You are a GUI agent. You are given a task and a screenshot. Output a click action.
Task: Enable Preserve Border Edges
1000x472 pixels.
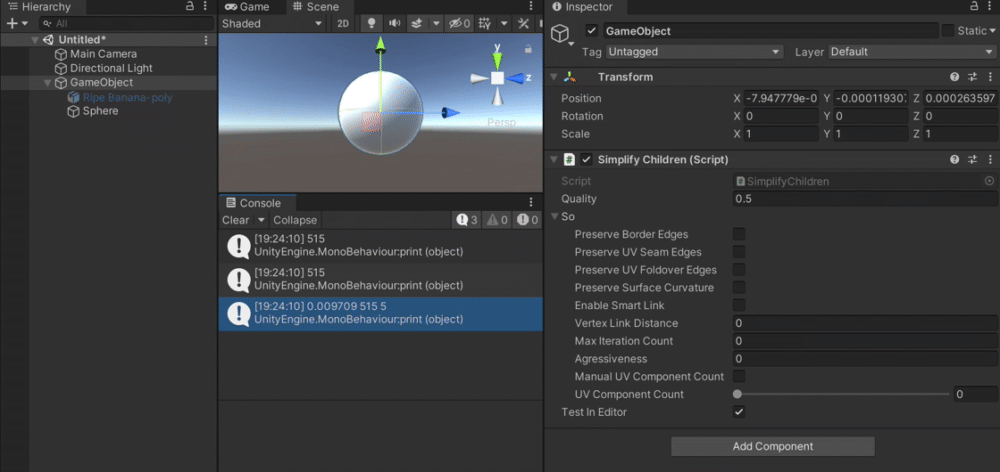(x=739, y=234)
